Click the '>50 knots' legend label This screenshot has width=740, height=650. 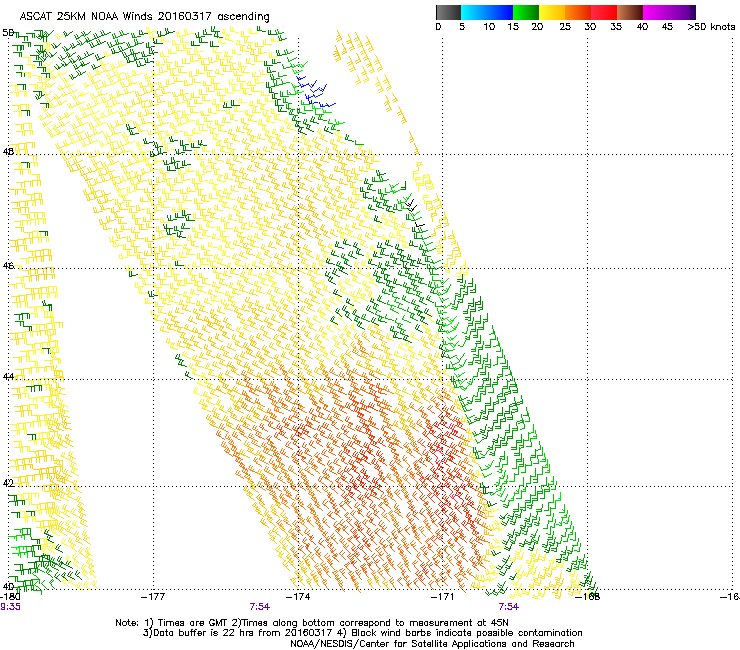(x=711, y=27)
